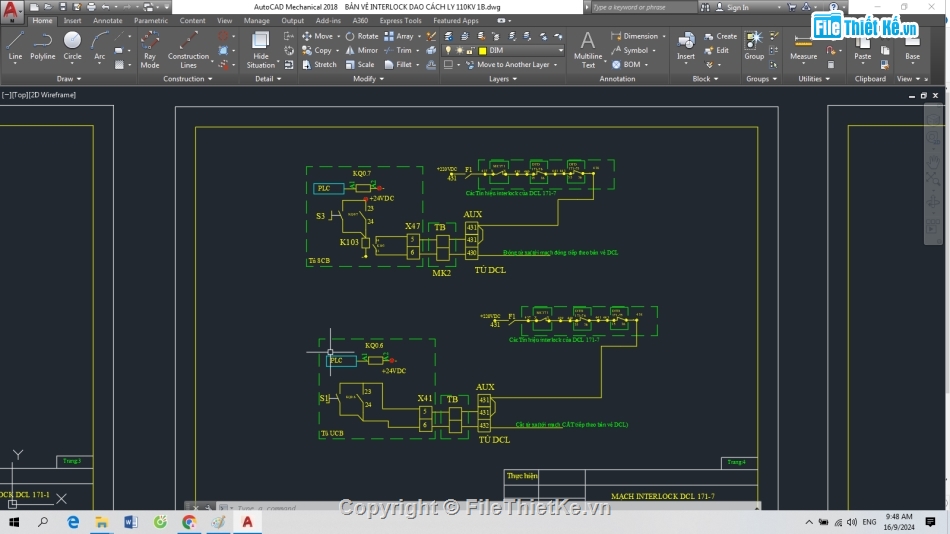
Task: Click the Base view tool
Action: point(912,47)
